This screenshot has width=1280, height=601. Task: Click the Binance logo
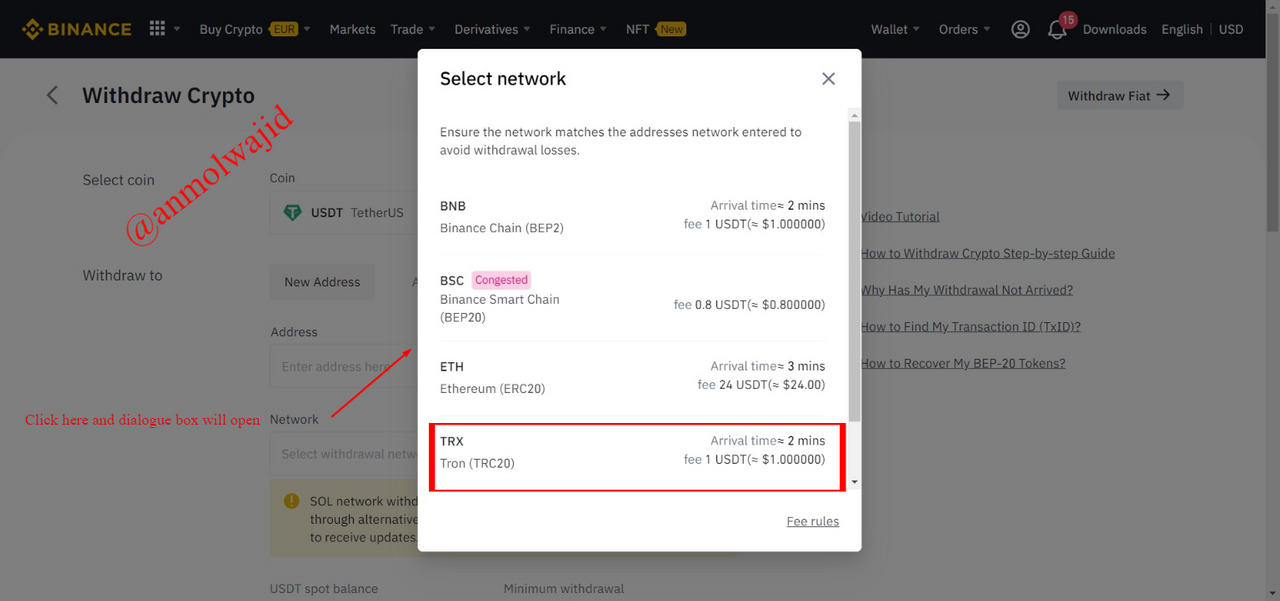click(77, 29)
